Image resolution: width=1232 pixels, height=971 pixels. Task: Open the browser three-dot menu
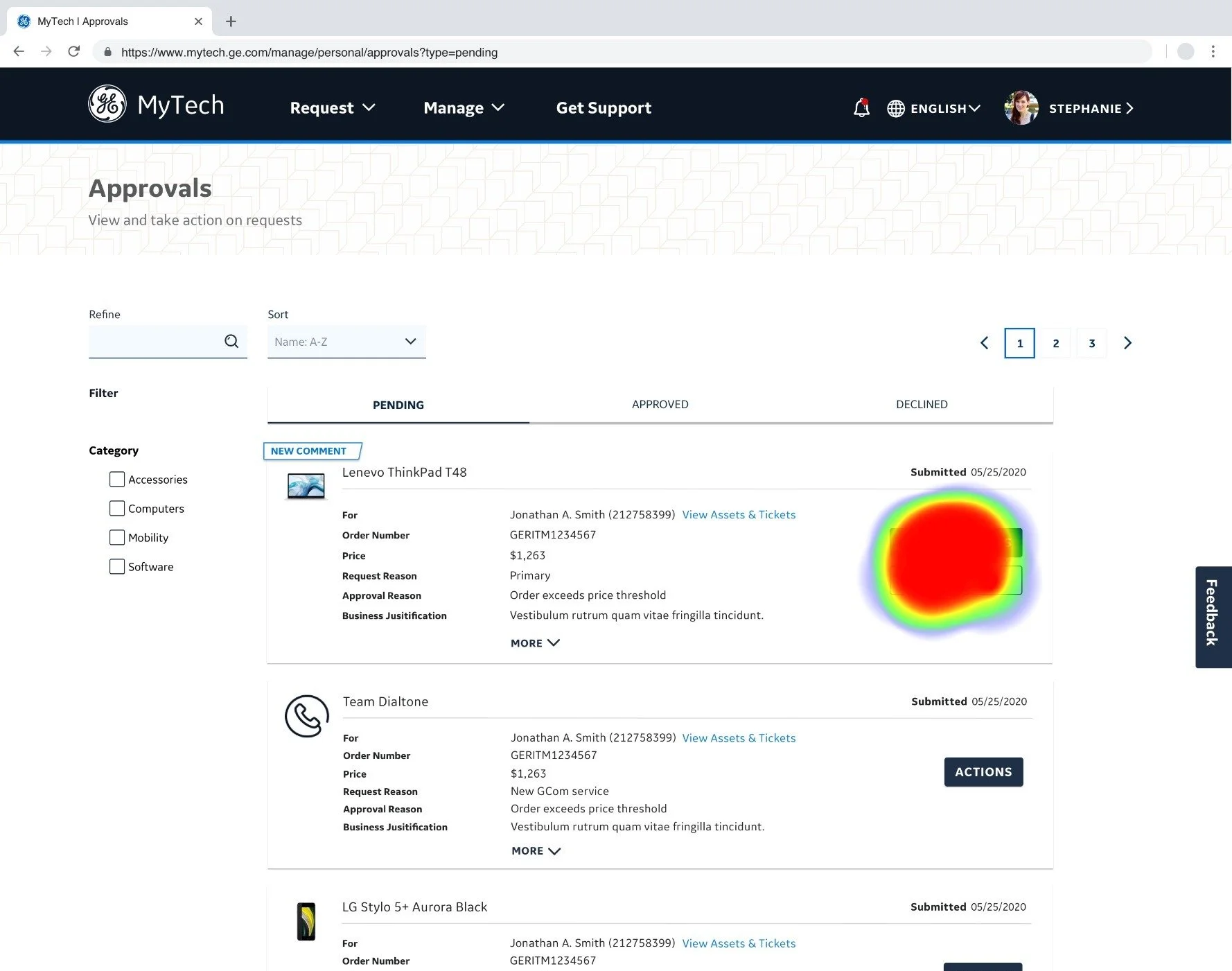coord(1213,51)
